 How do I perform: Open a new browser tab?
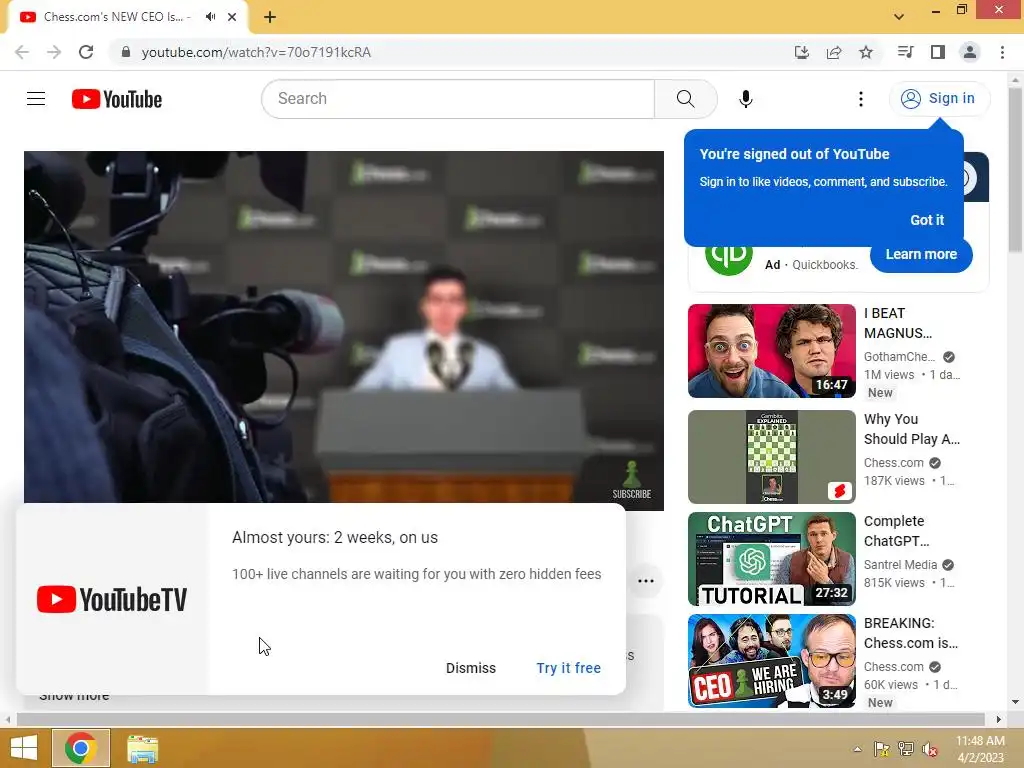(270, 17)
